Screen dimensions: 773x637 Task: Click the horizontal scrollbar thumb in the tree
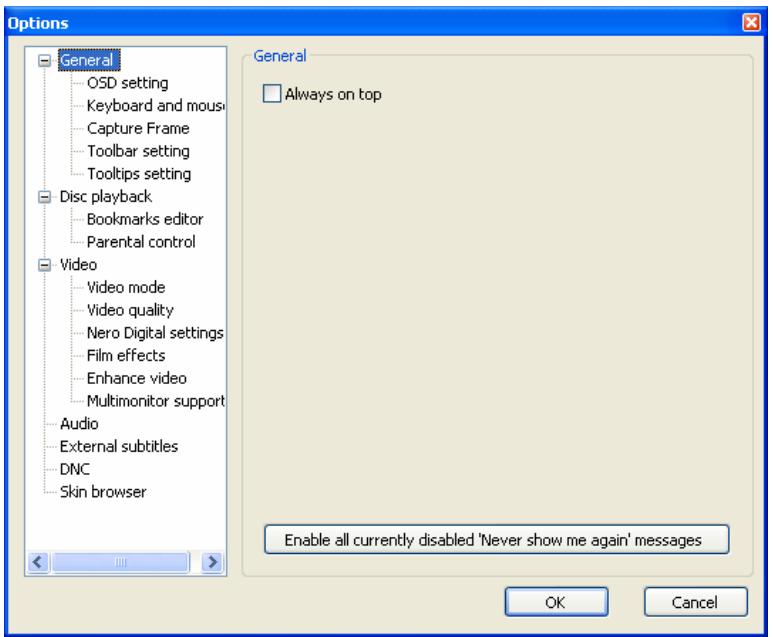(120, 562)
